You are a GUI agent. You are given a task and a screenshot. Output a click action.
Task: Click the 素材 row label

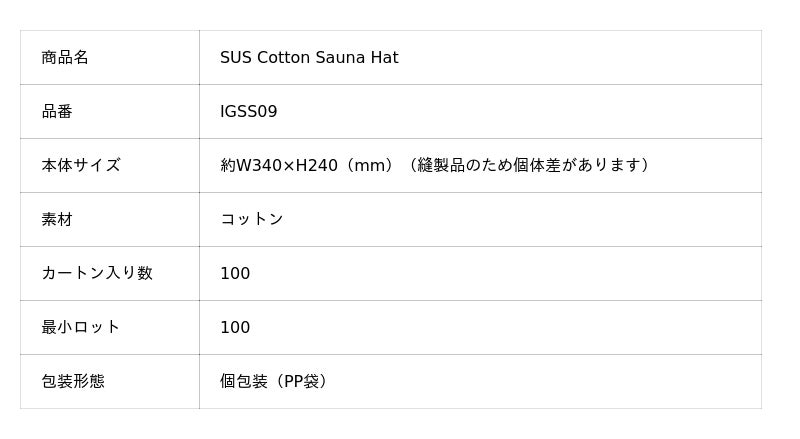click(x=57, y=220)
